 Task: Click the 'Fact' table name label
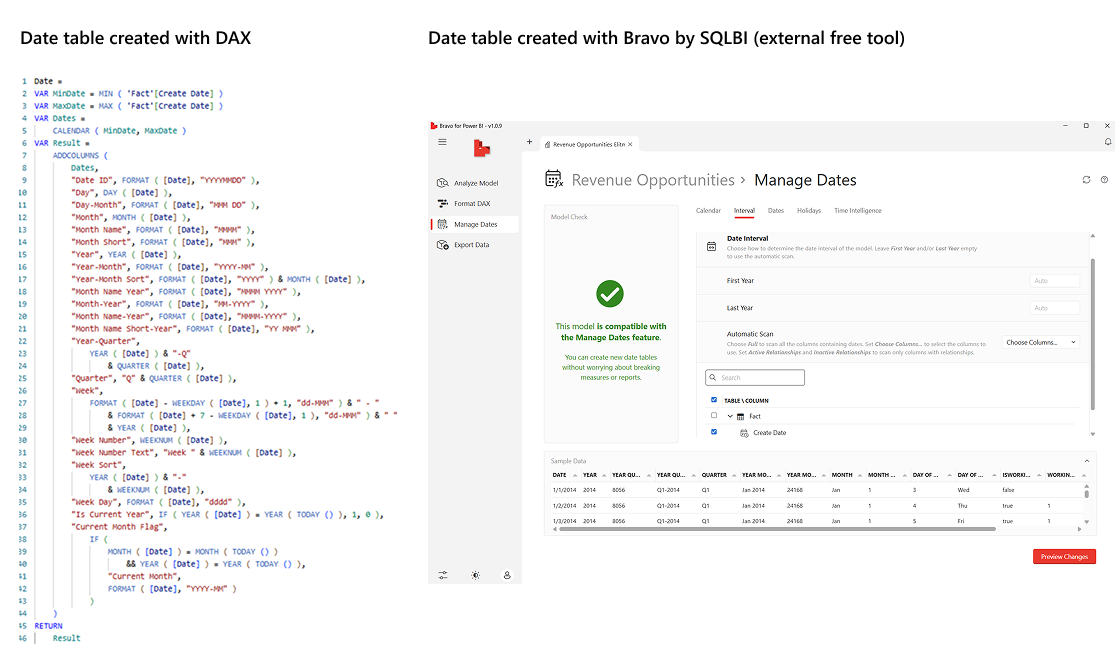coord(754,417)
